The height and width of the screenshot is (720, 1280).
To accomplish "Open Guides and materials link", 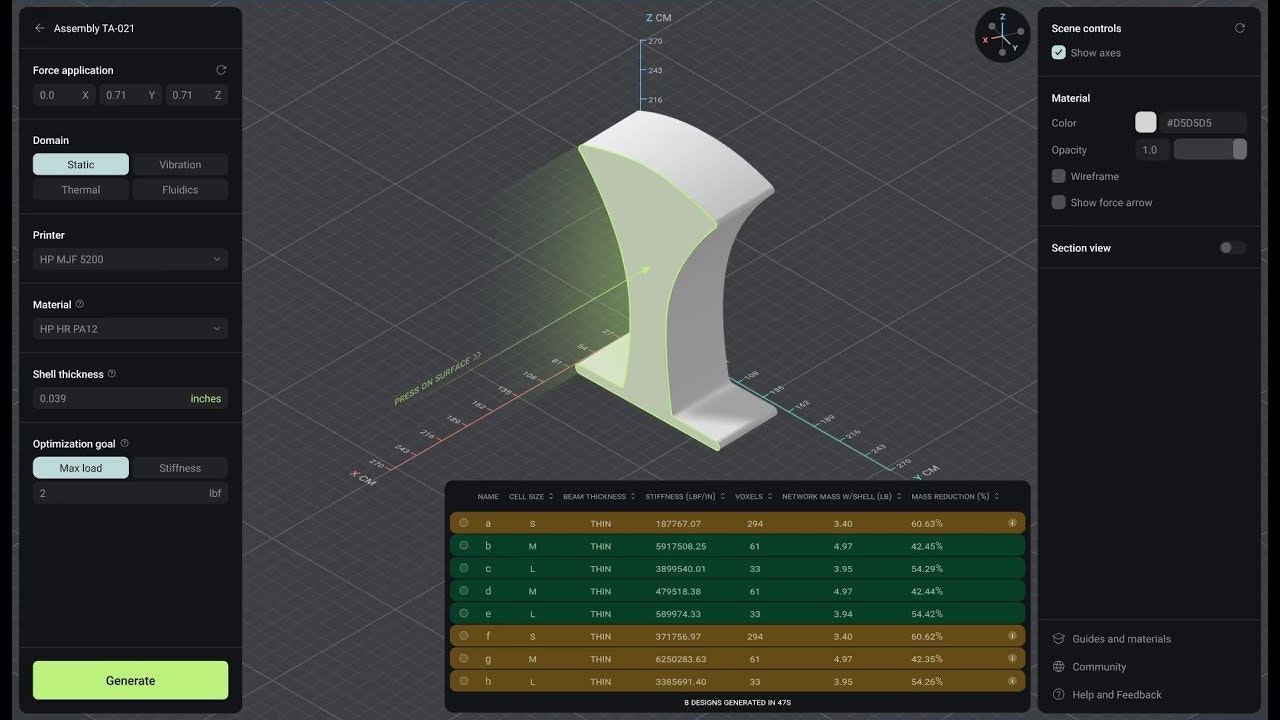I will coord(1121,639).
